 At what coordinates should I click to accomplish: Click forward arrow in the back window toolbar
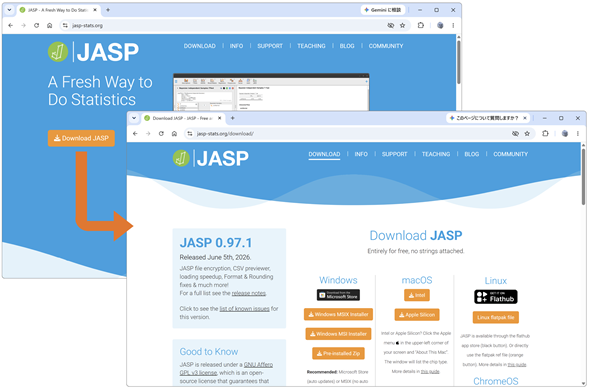pyautogui.click(x=23, y=26)
